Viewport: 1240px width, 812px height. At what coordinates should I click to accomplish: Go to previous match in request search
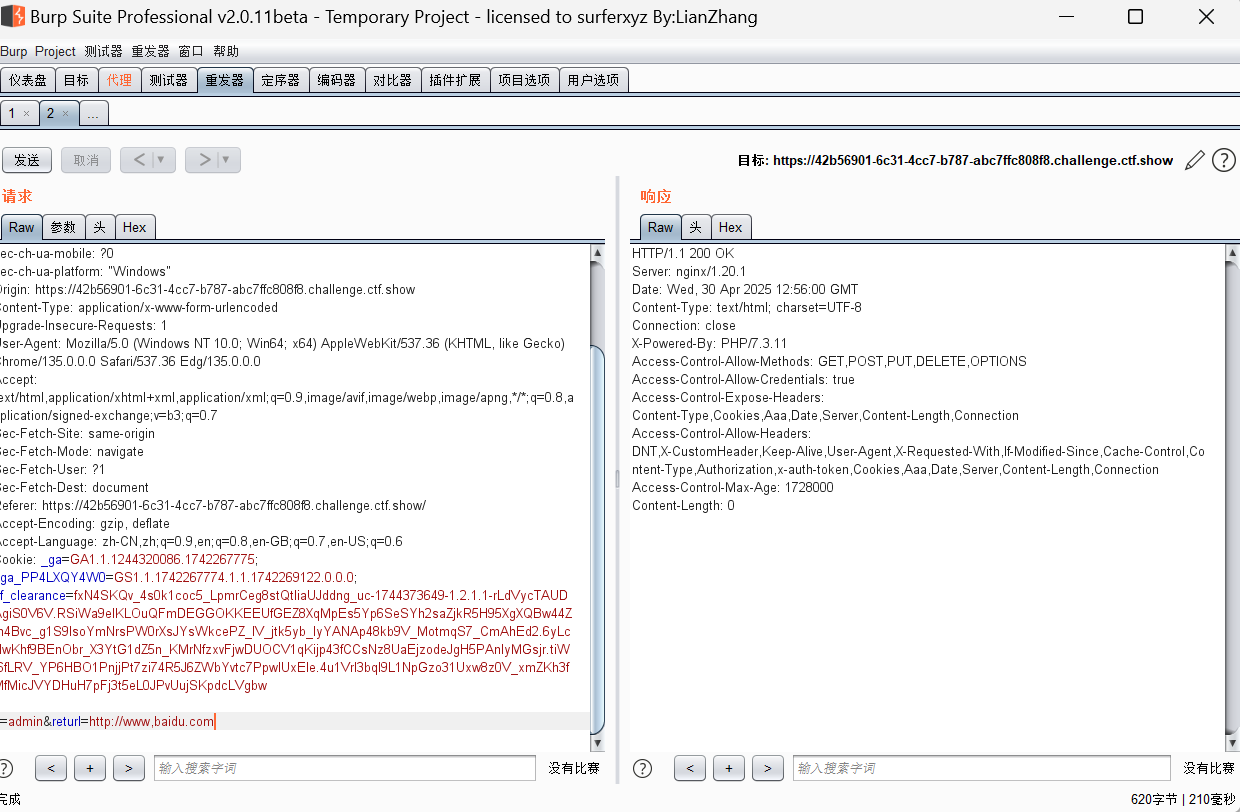point(51,768)
